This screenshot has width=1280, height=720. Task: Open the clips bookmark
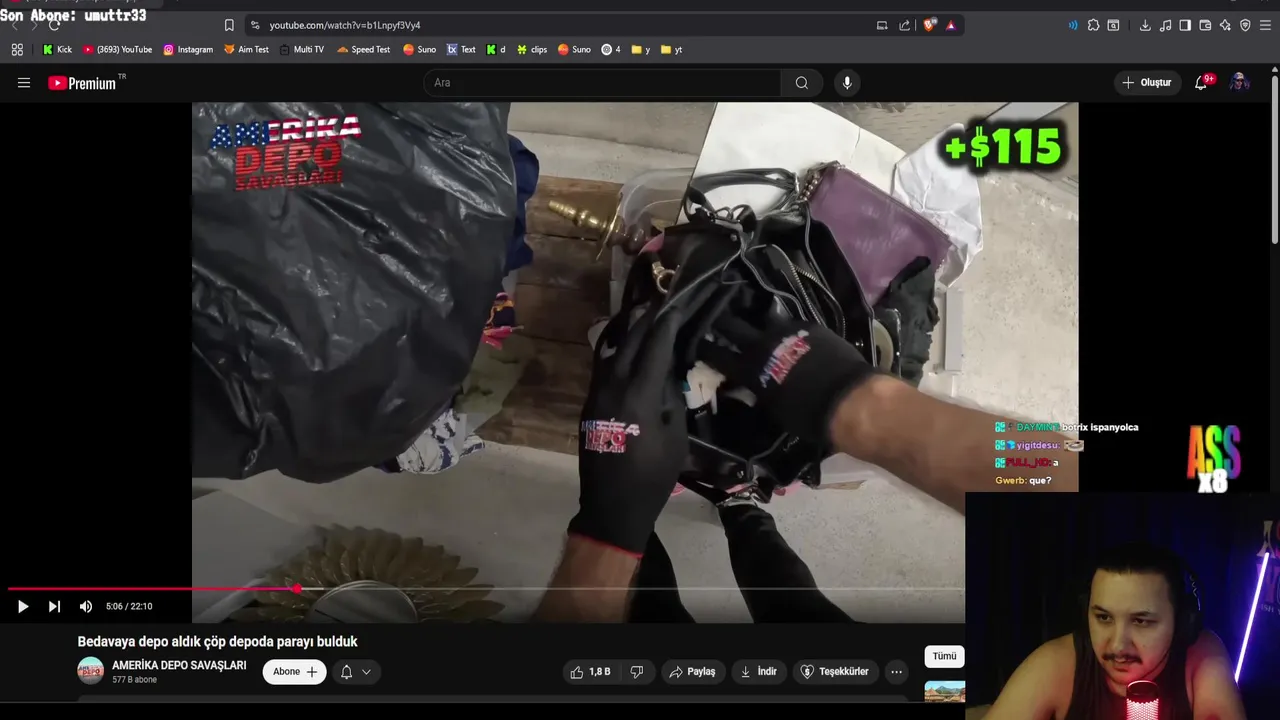[532, 49]
